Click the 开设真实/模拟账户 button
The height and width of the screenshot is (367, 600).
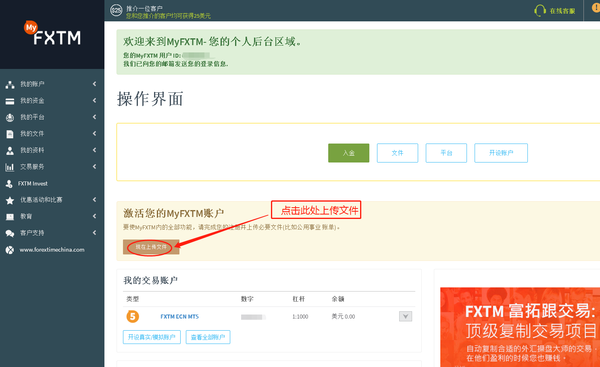tap(152, 337)
